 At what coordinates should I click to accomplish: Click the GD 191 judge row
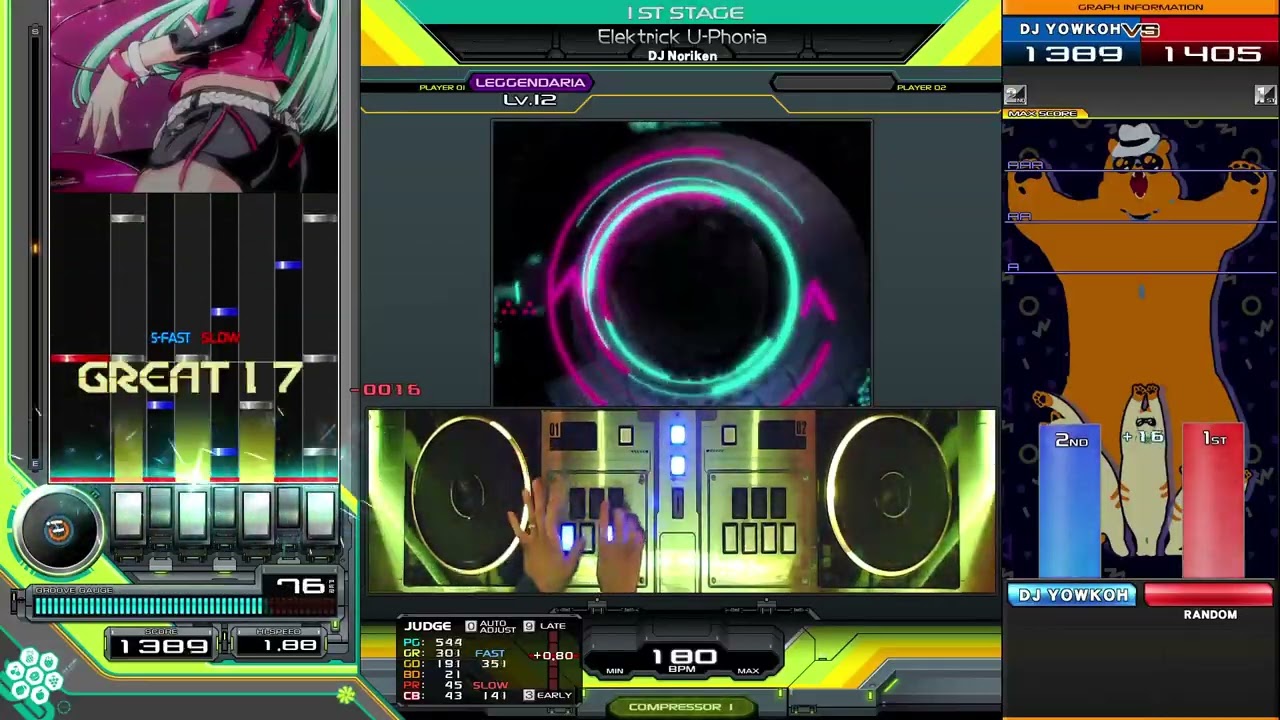tap(433, 664)
